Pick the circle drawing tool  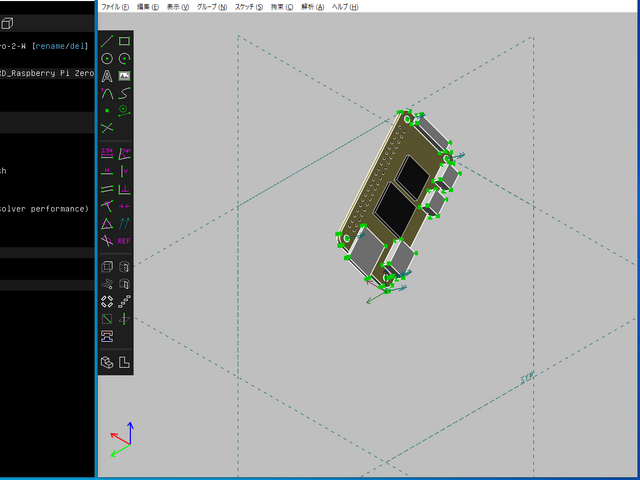pos(107,59)
